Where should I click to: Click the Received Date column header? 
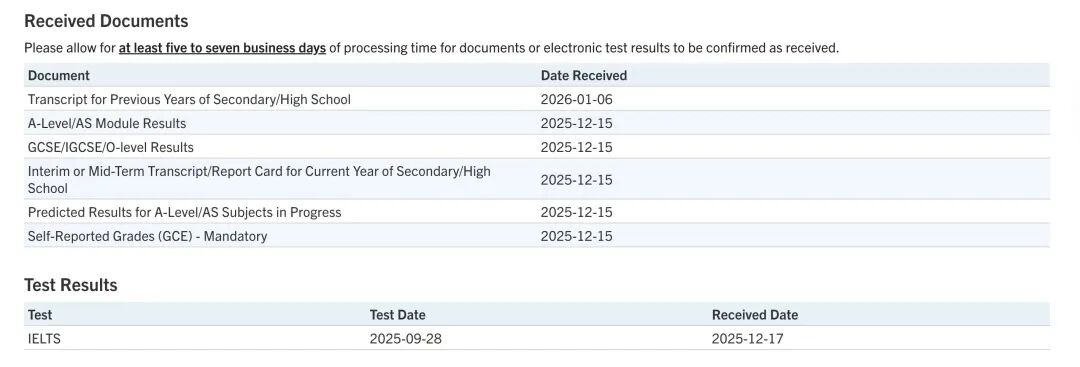click(x=755, y=315)
